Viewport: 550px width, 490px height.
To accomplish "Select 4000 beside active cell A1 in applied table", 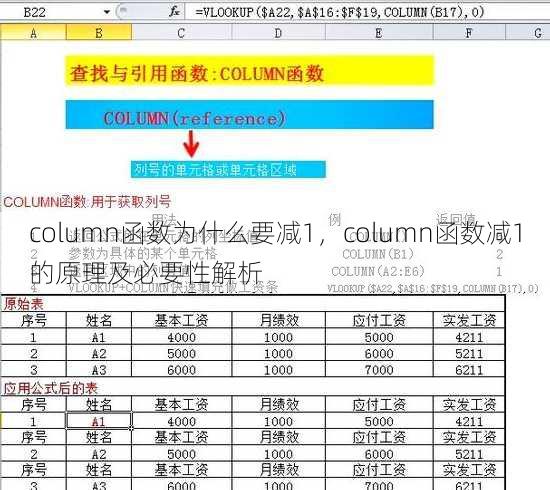I will click(x=181, y=421).
